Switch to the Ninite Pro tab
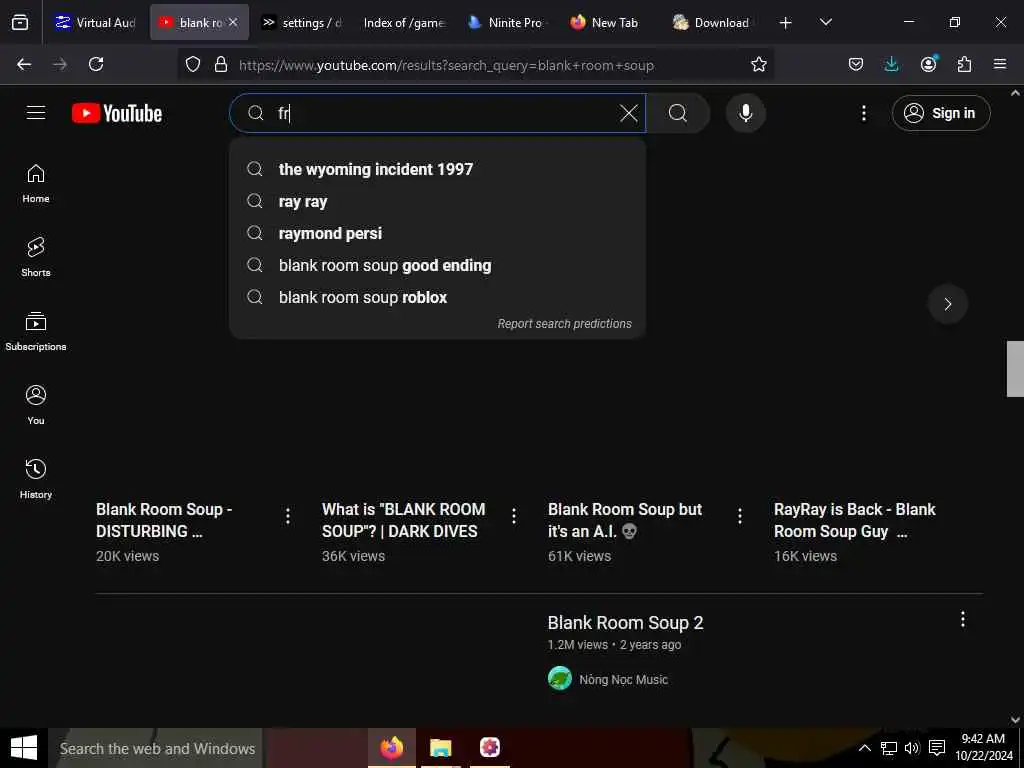 (507, 23)
